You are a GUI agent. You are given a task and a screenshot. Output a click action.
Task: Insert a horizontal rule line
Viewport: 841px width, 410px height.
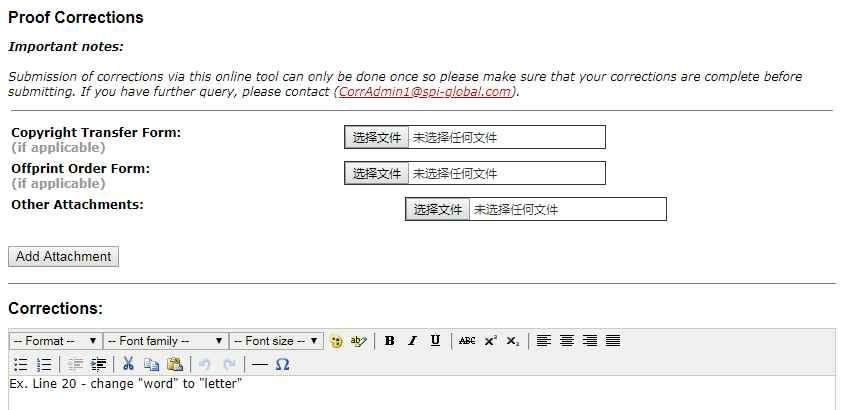tap(260, 365)
